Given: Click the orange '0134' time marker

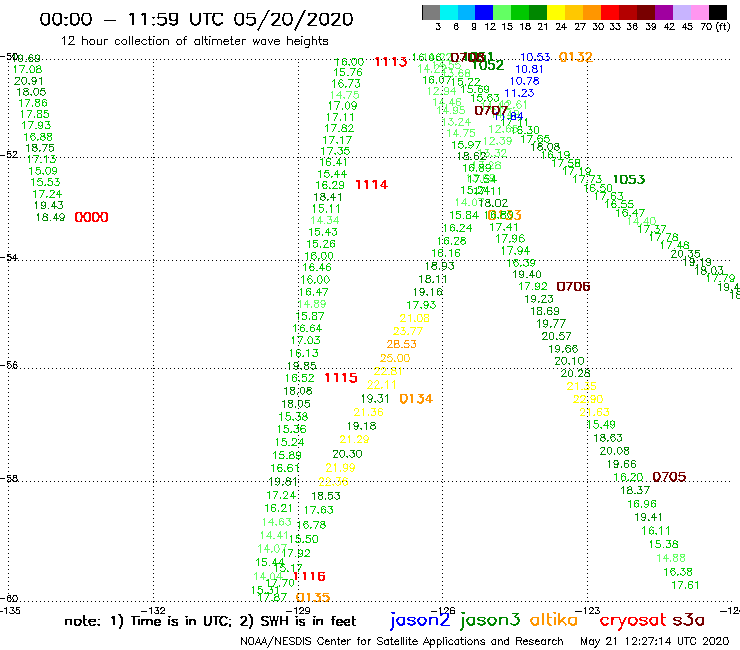Looking at the screenshot, I should tap(416, 399).
